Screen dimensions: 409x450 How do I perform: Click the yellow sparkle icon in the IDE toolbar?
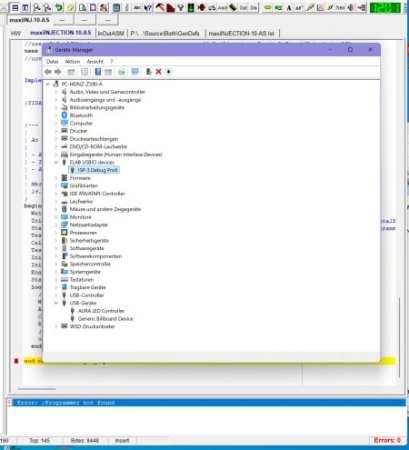(x=71, y=7)
